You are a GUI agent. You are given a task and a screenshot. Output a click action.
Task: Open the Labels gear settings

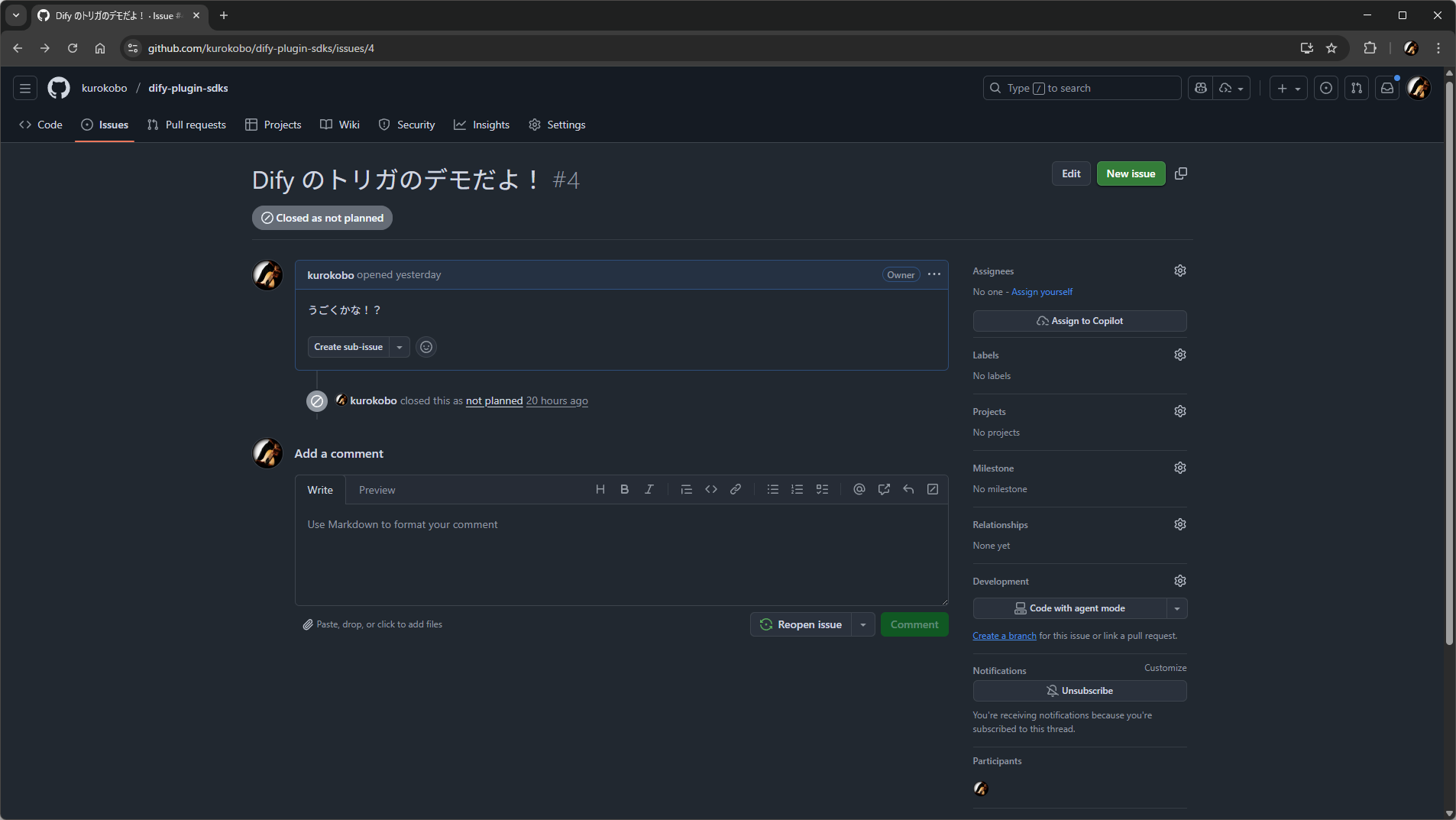[1179, 355]
